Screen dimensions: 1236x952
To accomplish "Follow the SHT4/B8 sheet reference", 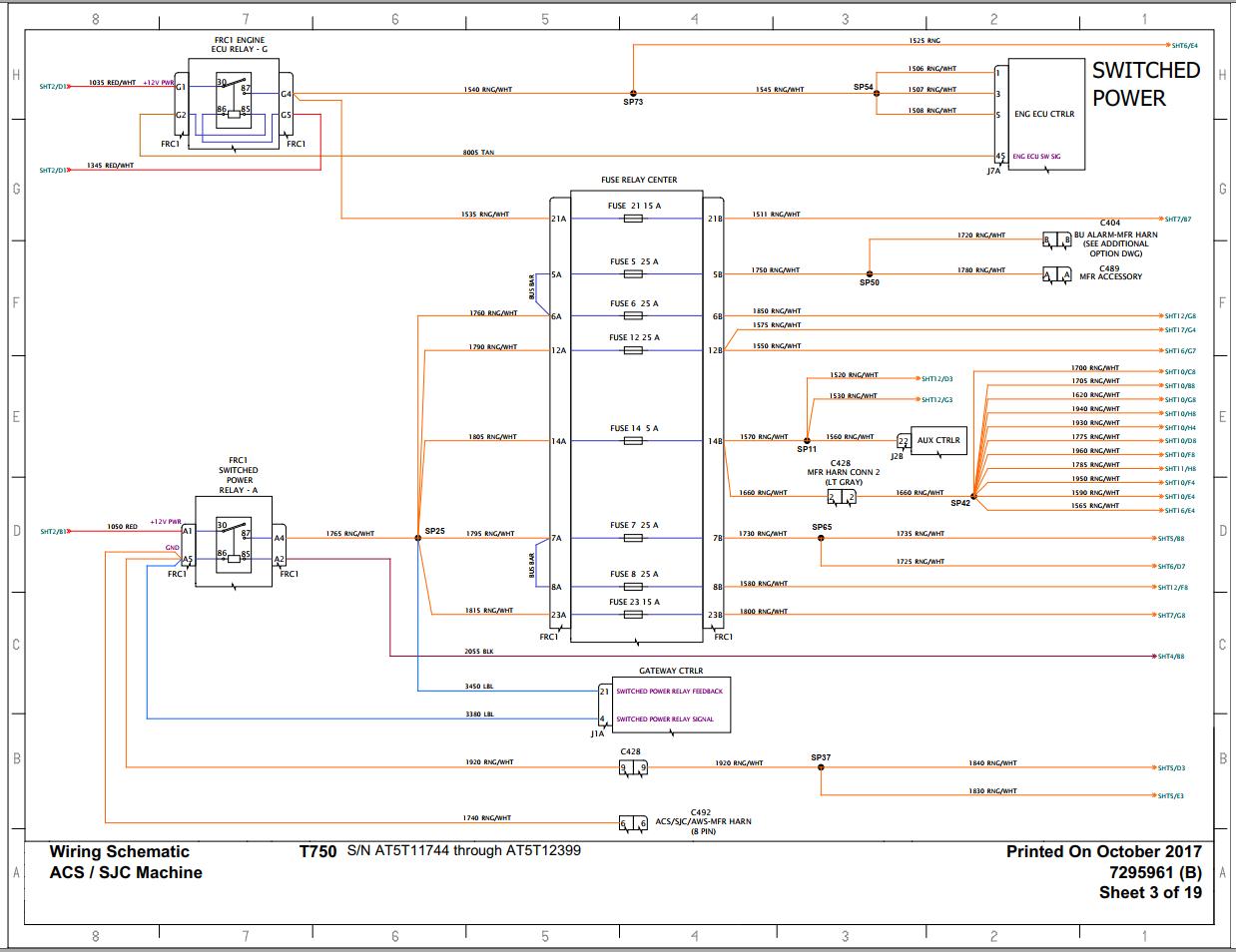I will tap(1171, 657).
